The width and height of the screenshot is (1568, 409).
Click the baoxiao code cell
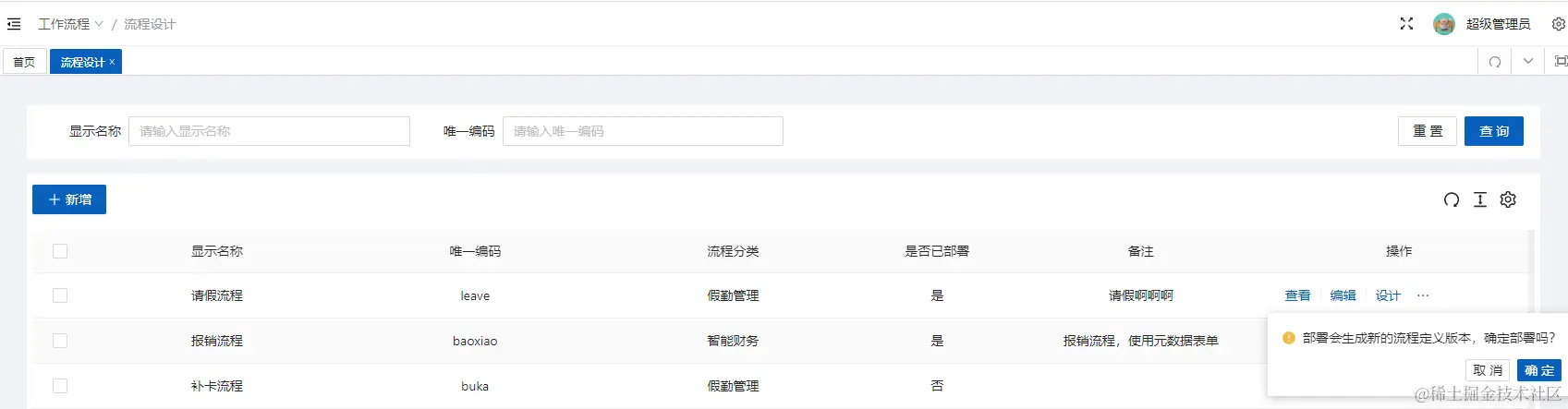(475, 341)
